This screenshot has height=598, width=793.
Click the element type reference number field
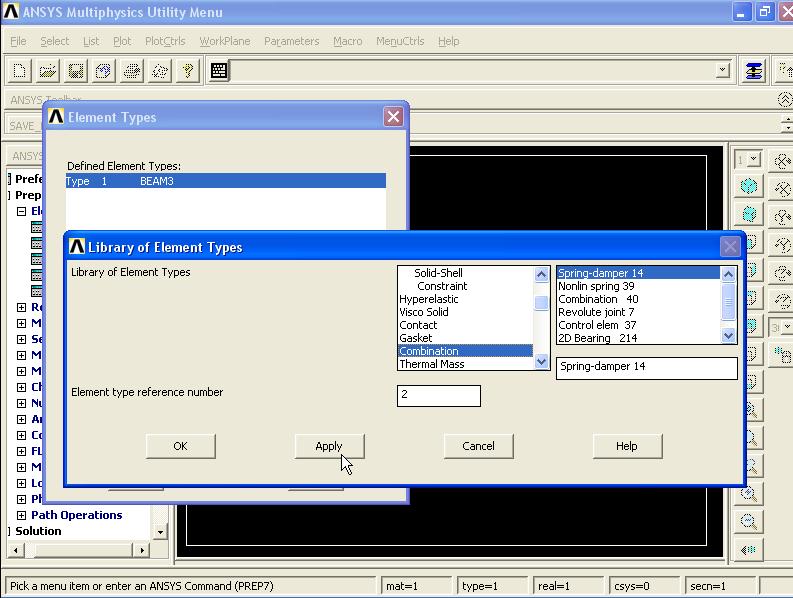(x=438, y=396)
